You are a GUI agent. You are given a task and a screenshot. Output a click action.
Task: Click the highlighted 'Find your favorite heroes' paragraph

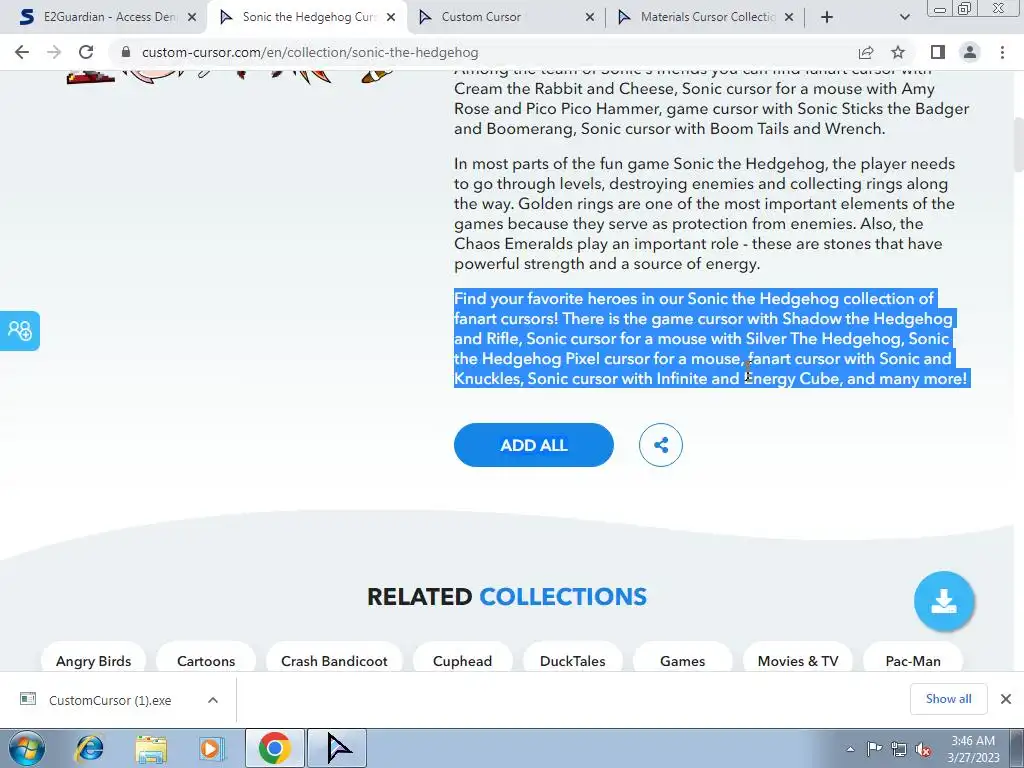[711, 338]
